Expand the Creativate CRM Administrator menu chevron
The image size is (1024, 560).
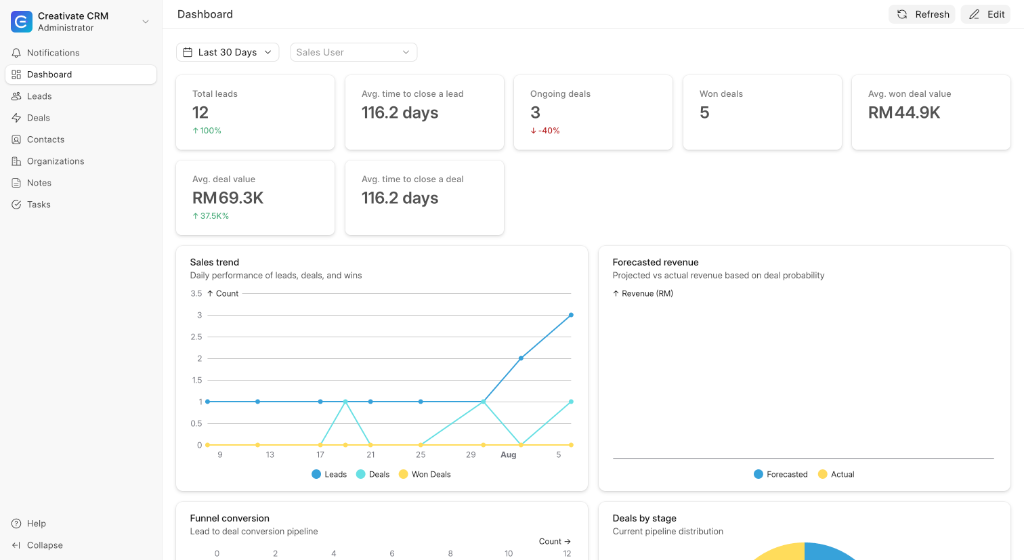146,22
